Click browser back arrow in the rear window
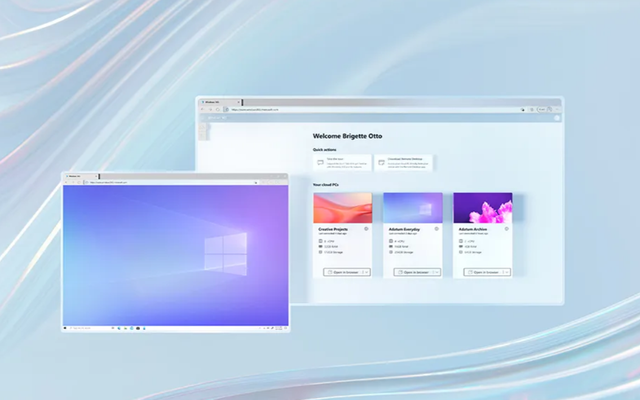 [x=203, y=109]
